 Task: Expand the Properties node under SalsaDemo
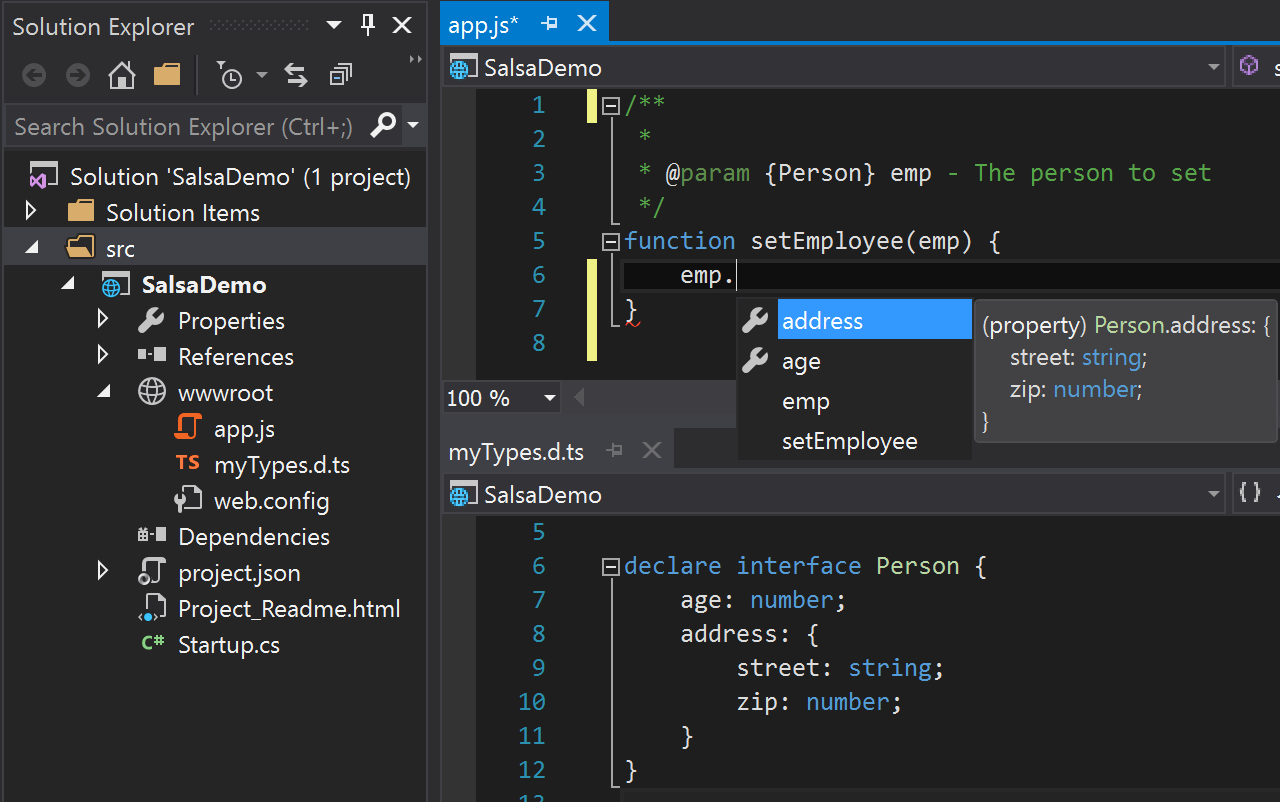[x=102, y=320]
